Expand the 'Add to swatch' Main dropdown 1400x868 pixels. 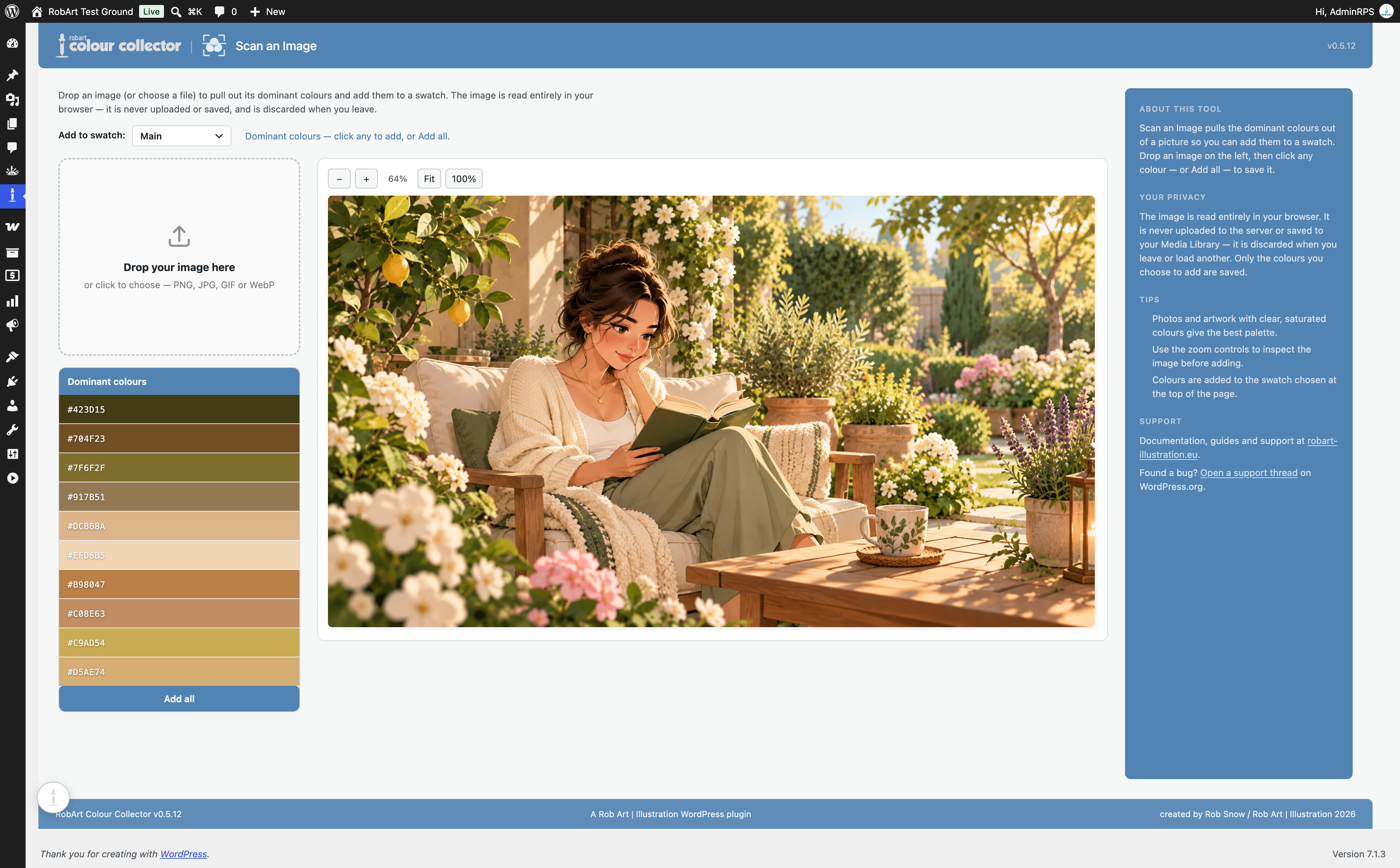pyautogui.click(x=181, y=136)
